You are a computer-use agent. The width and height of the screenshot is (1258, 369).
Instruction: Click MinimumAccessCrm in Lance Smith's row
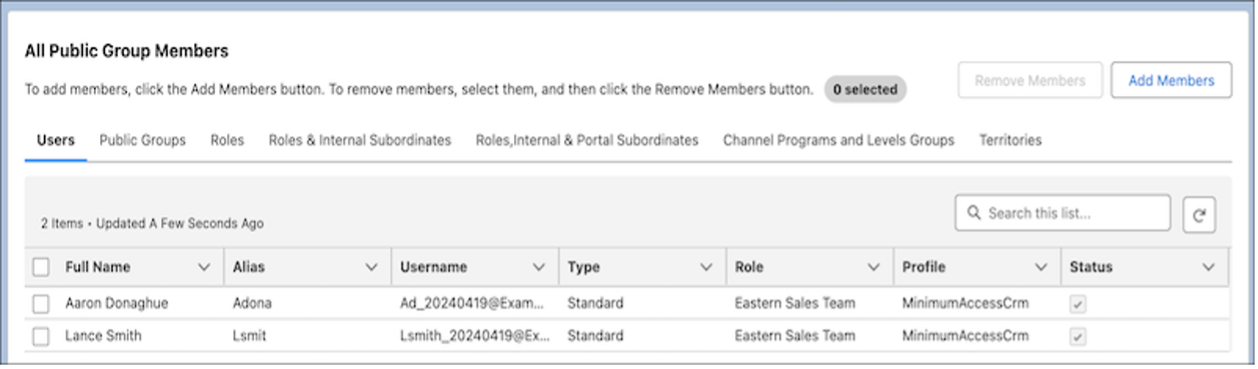pos(965,337)
